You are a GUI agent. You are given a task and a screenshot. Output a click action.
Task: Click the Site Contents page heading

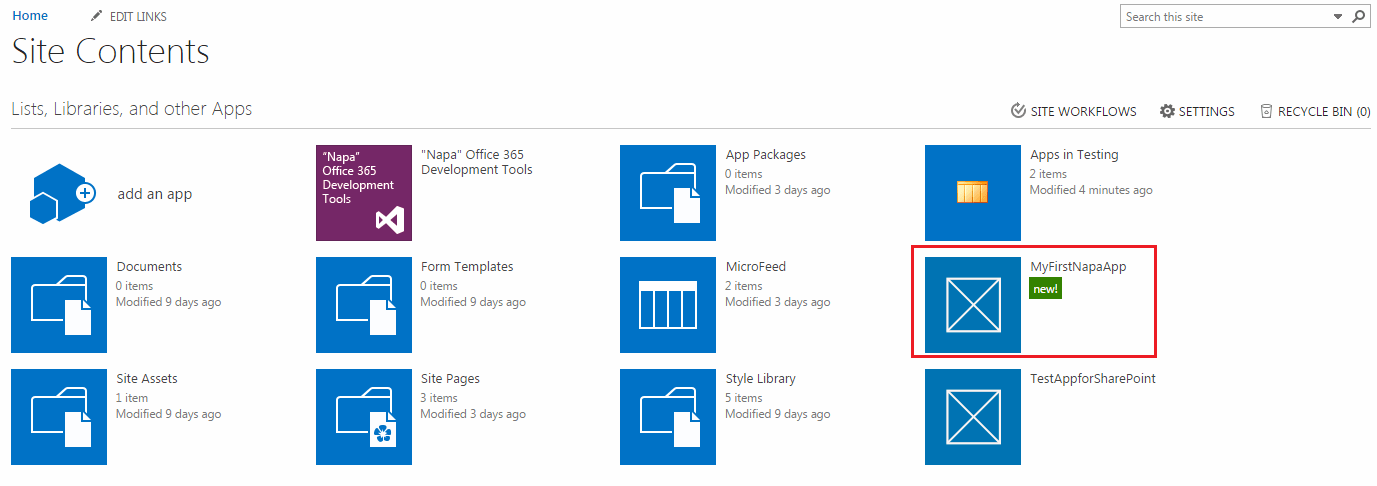[111, 51]
